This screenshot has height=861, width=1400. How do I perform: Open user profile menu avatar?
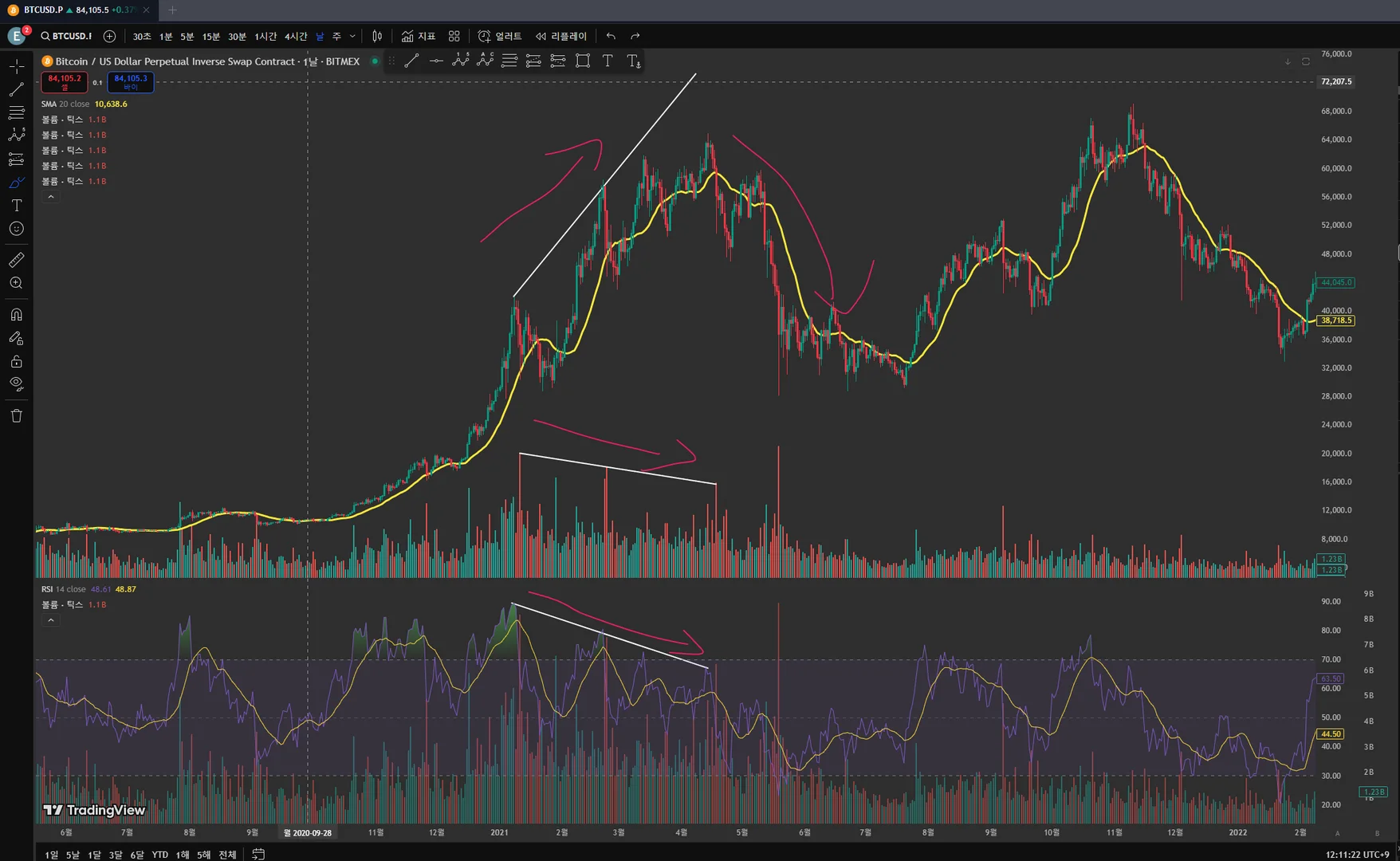point(17,36)
